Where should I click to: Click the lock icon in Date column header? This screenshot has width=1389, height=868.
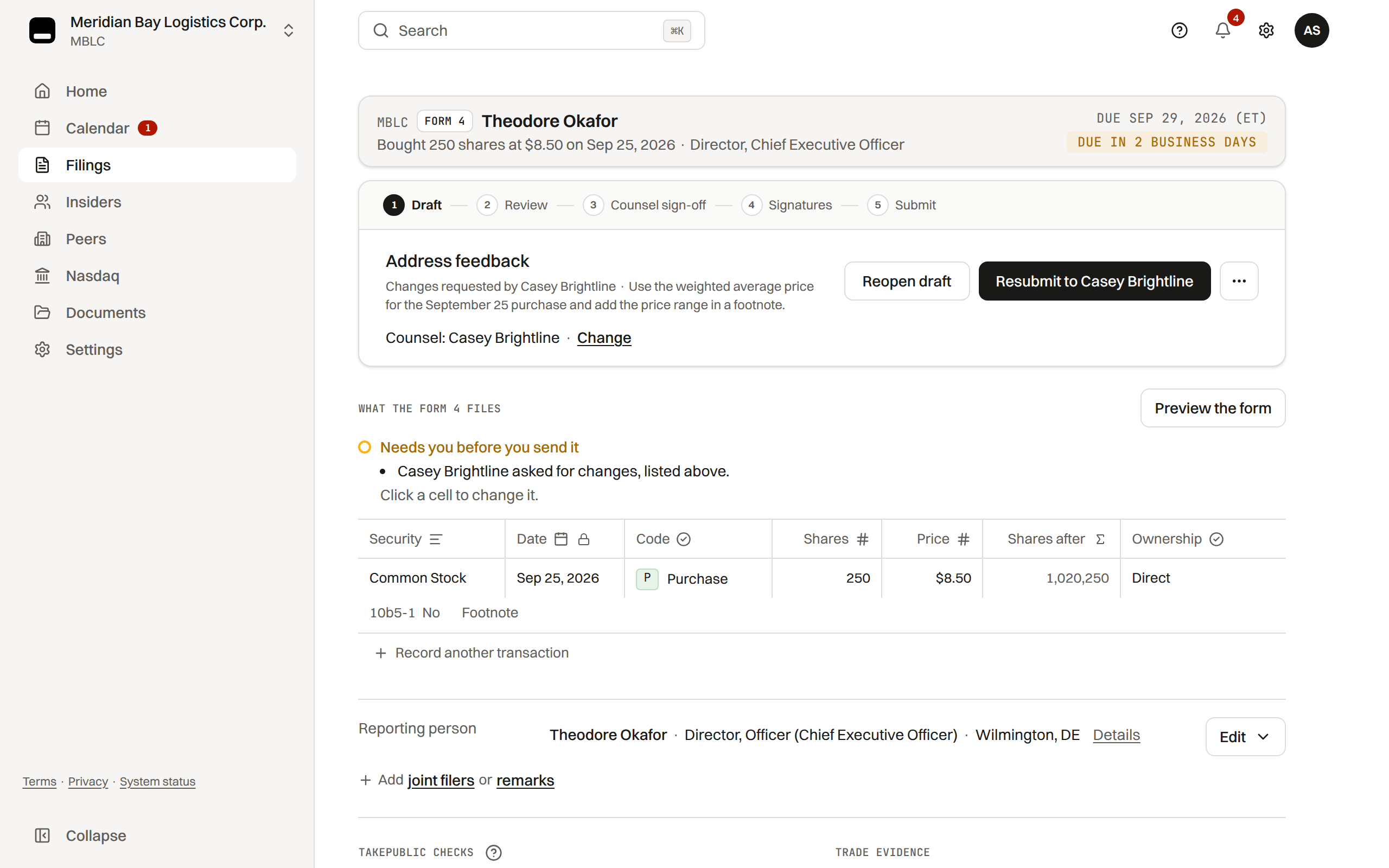point(584,539)
